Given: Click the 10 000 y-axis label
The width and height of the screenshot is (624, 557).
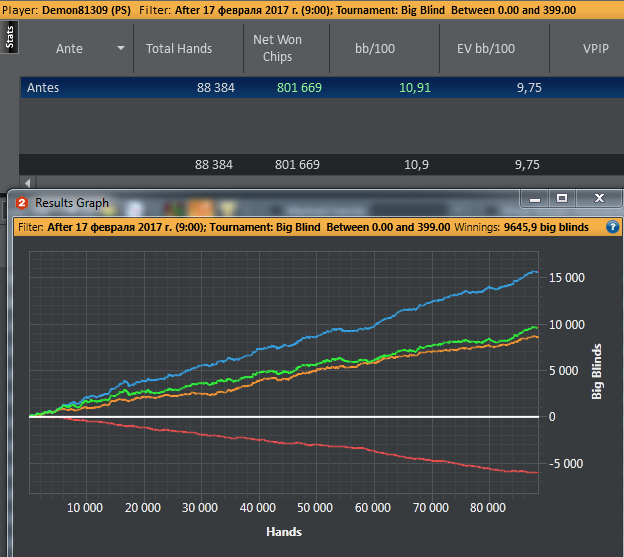Looking at the screenshot, I should [567, 325].
